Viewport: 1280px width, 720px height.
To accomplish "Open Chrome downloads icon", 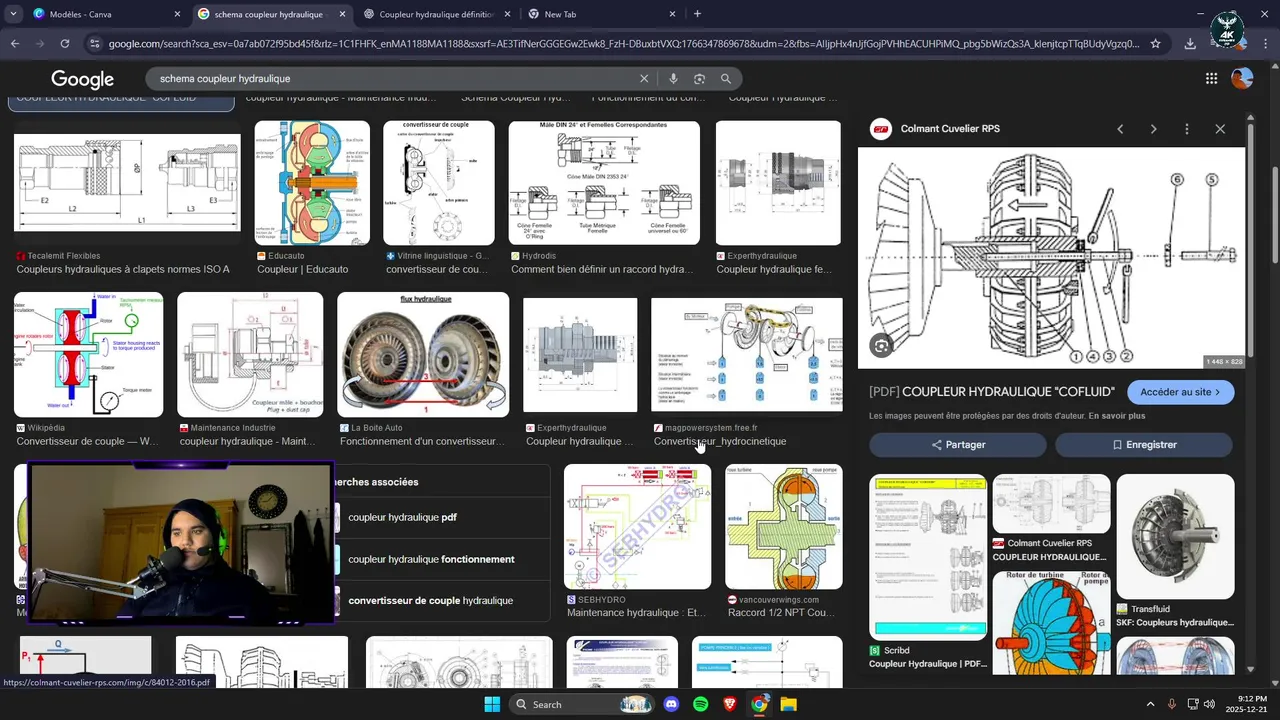I will point(1190,44).
